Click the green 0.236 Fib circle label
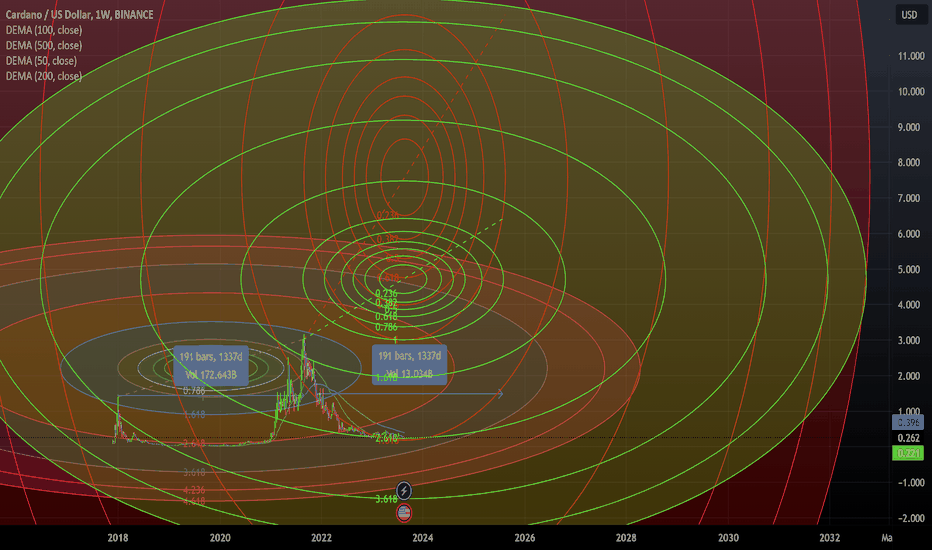Image resolution: width=932 pixels, height=550 pixels. 386,293
